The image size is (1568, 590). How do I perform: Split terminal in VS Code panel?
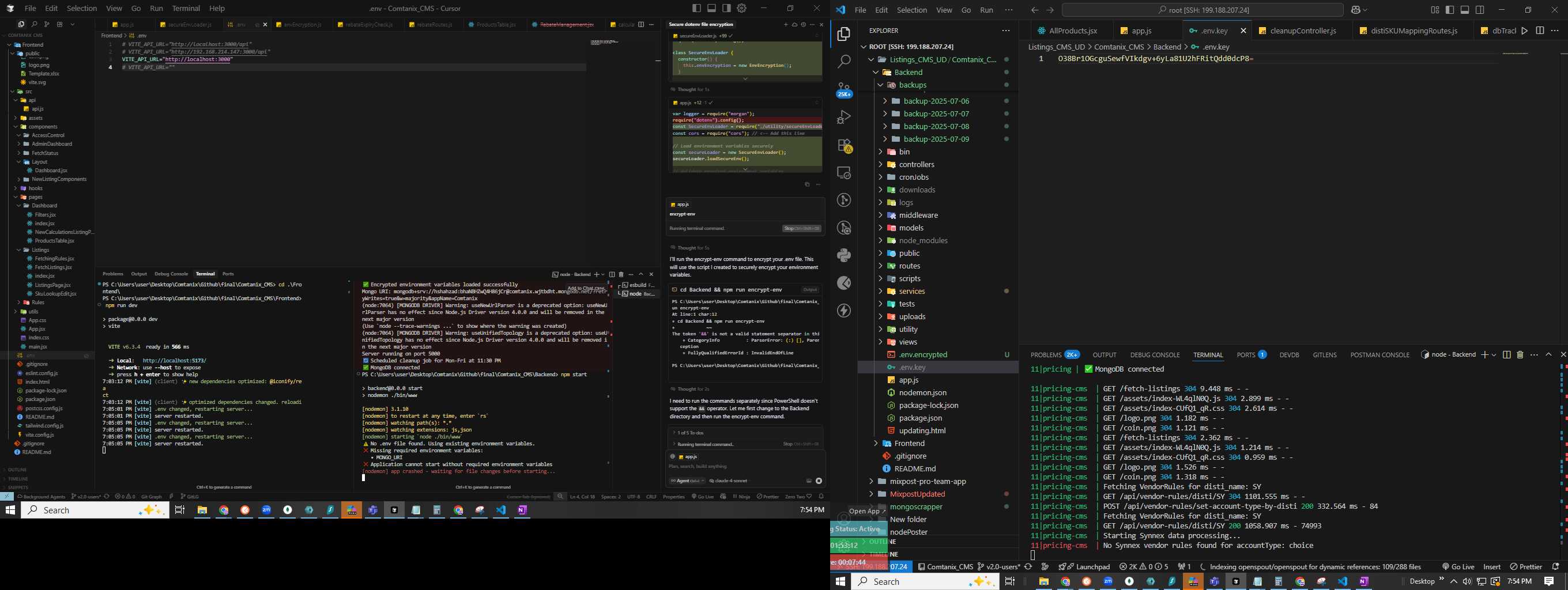pyautogui.click(x=1506, y=354)
